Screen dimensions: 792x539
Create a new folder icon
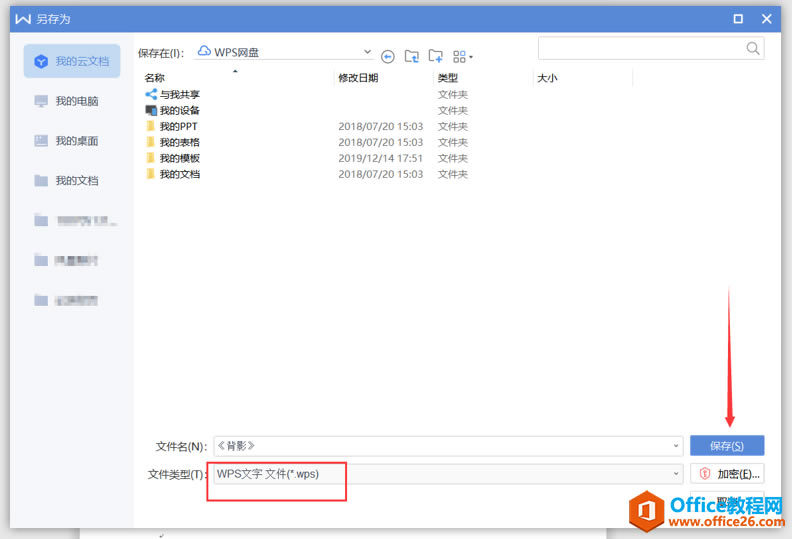(x=435, y=56)
